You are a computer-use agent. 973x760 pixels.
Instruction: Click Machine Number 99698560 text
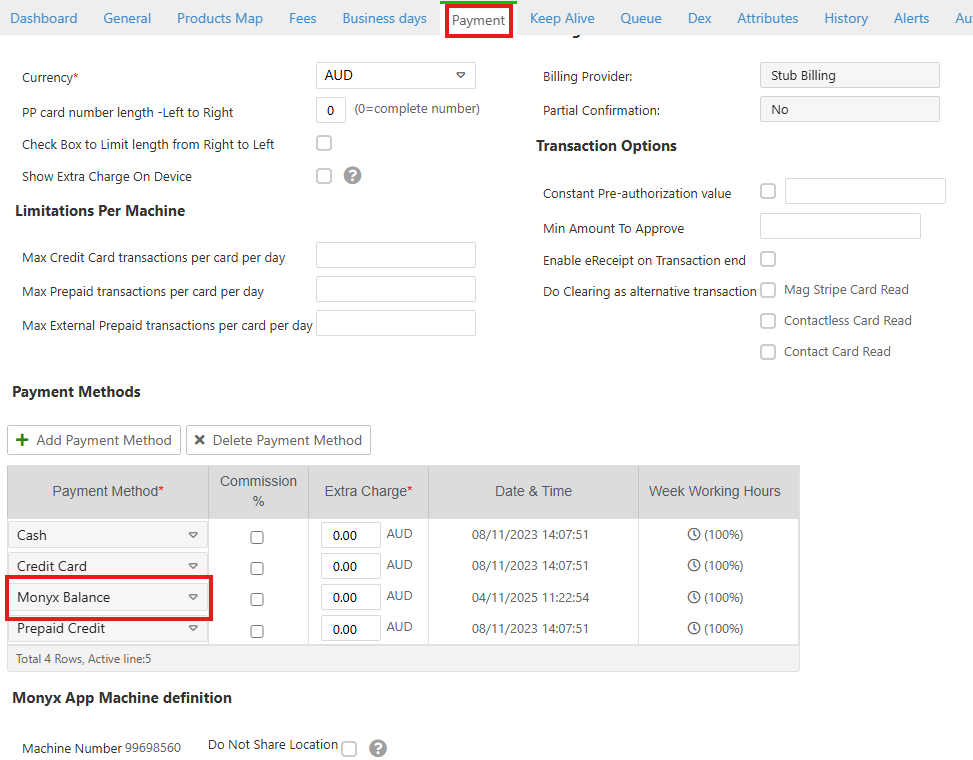[102, 748]
